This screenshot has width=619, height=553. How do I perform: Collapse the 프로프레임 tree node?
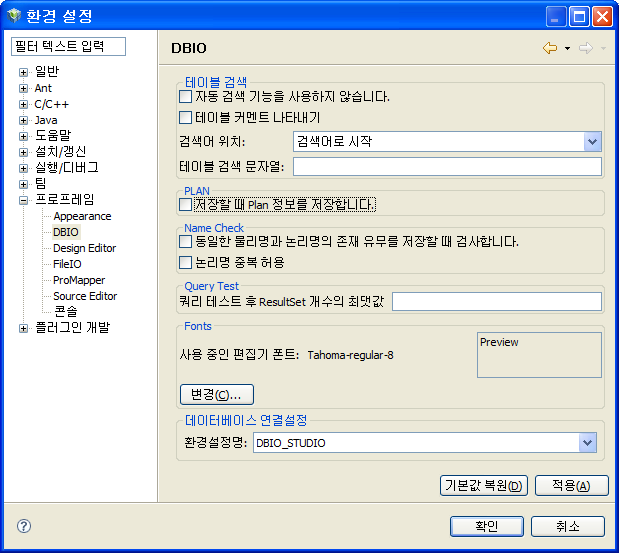(x=24, y=200)
